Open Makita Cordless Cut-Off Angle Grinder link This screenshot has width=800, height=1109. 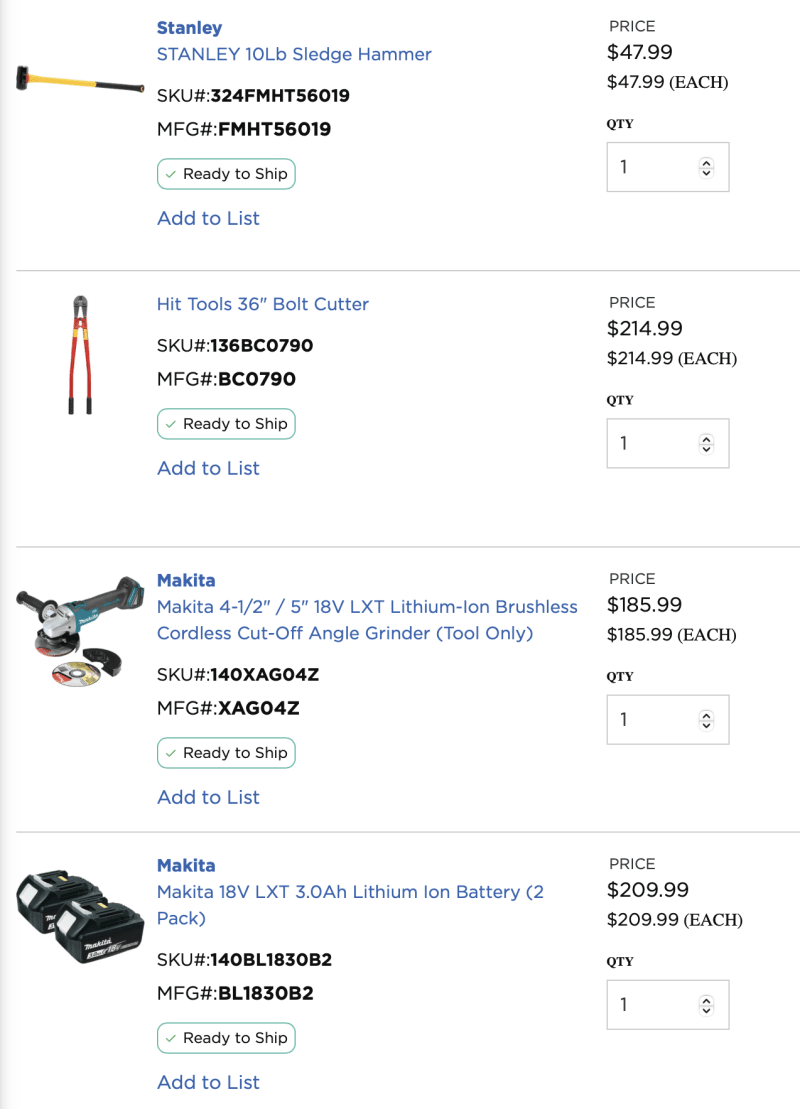pos(367,620)
